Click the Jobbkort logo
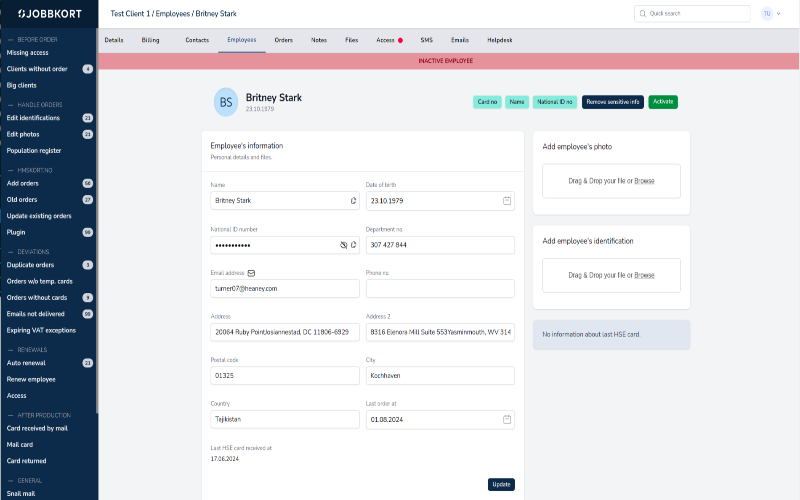The image size is (800, 500). coord(49,14)
